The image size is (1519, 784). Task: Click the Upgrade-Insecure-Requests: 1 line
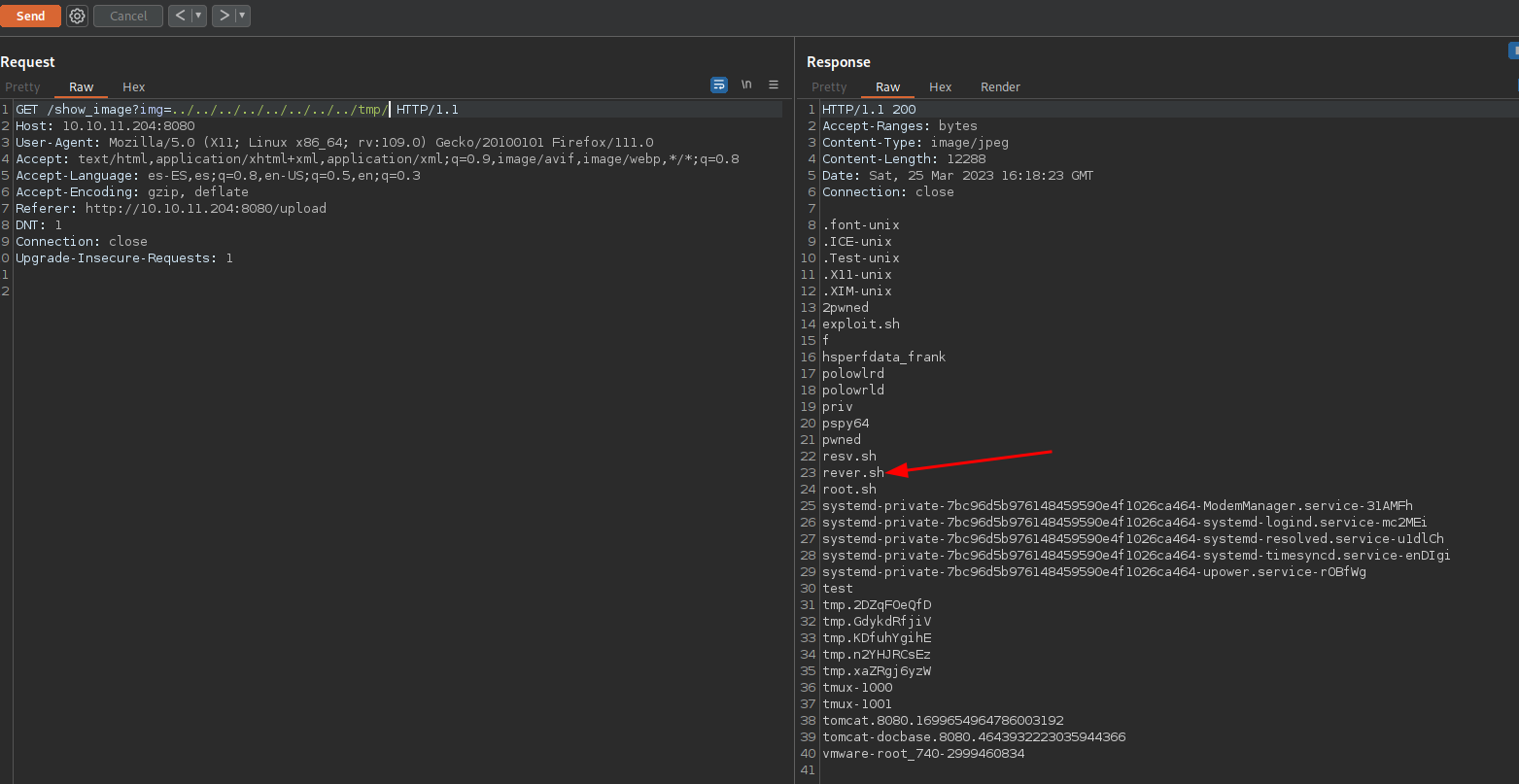[x=124, y=258]
